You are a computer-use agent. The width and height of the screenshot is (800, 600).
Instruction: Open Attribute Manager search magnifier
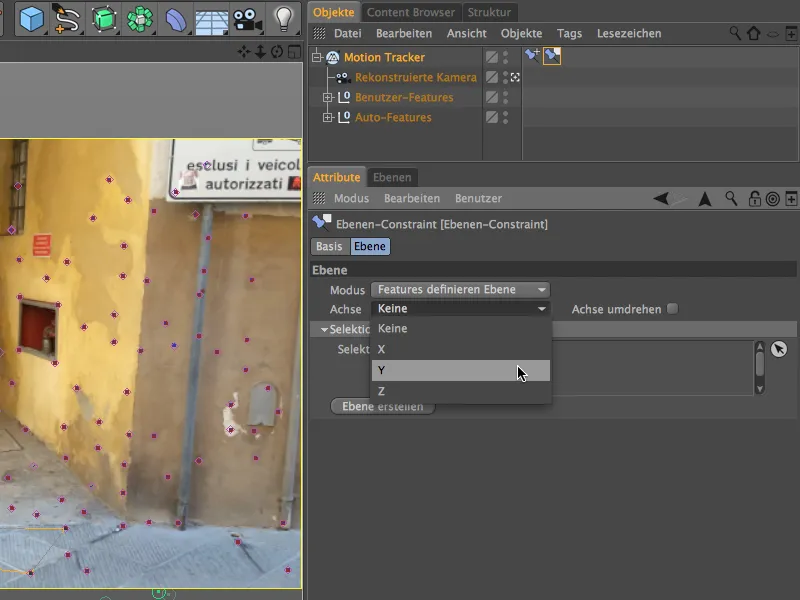[x=731, y=198]
